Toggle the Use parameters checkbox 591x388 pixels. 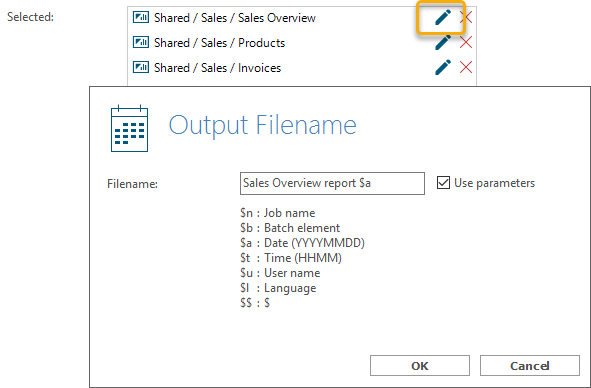point(443,183)
